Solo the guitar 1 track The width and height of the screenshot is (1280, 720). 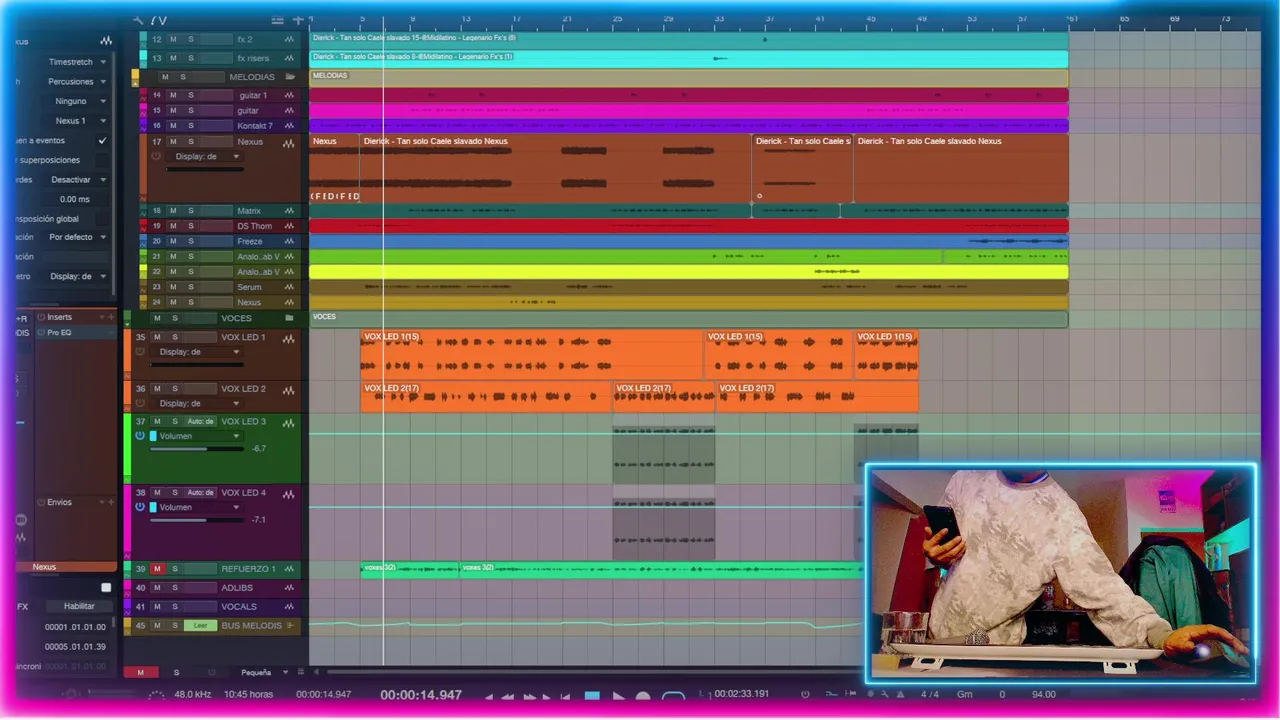pos(190,96)
